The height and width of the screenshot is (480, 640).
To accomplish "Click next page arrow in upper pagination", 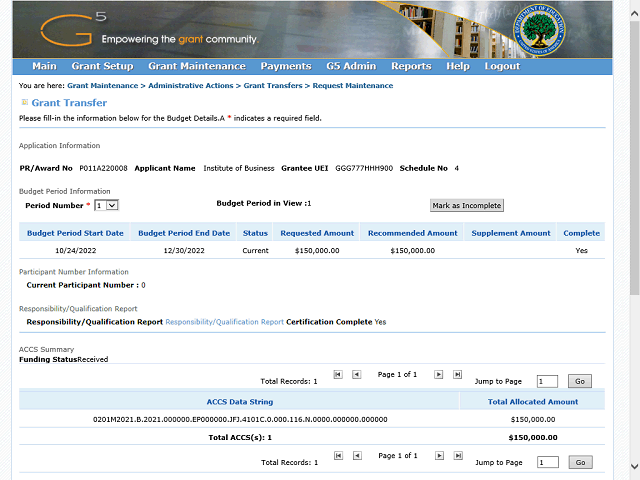I will (439, 374).
